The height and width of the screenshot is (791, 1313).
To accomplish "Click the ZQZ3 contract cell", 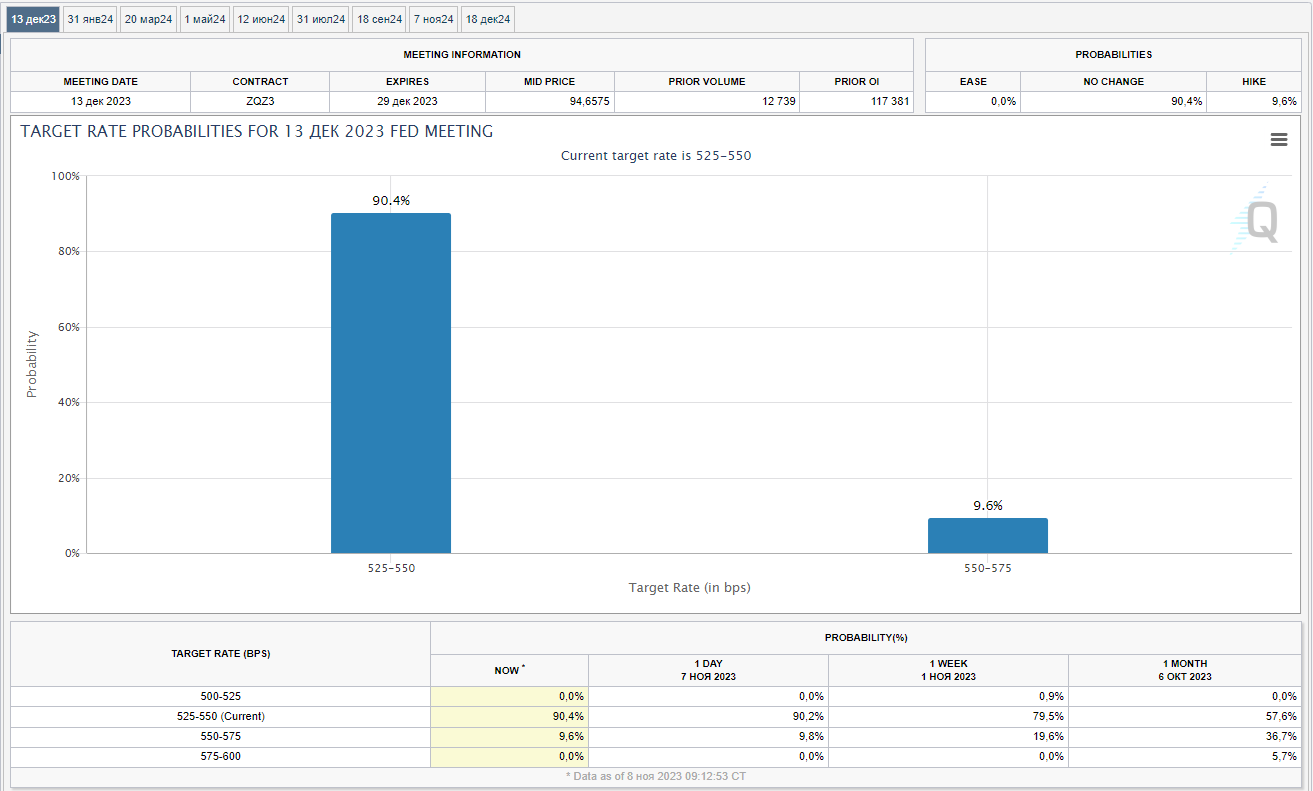I will [x=260, y=101].
